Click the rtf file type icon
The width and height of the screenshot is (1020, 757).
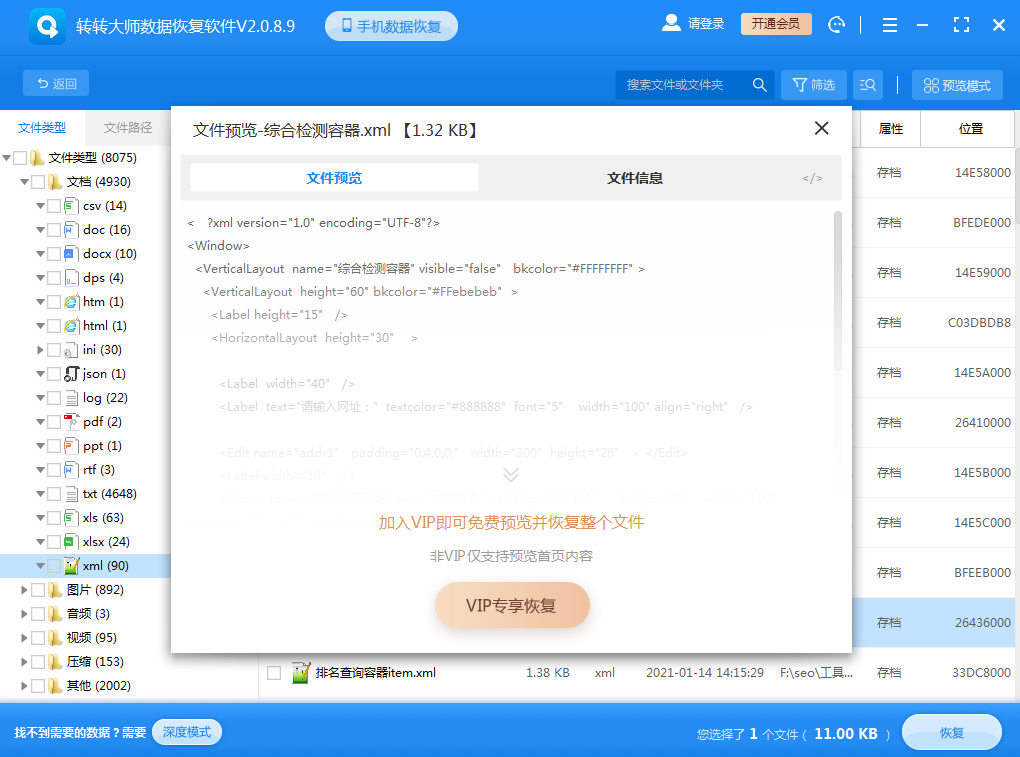(71, 470)
